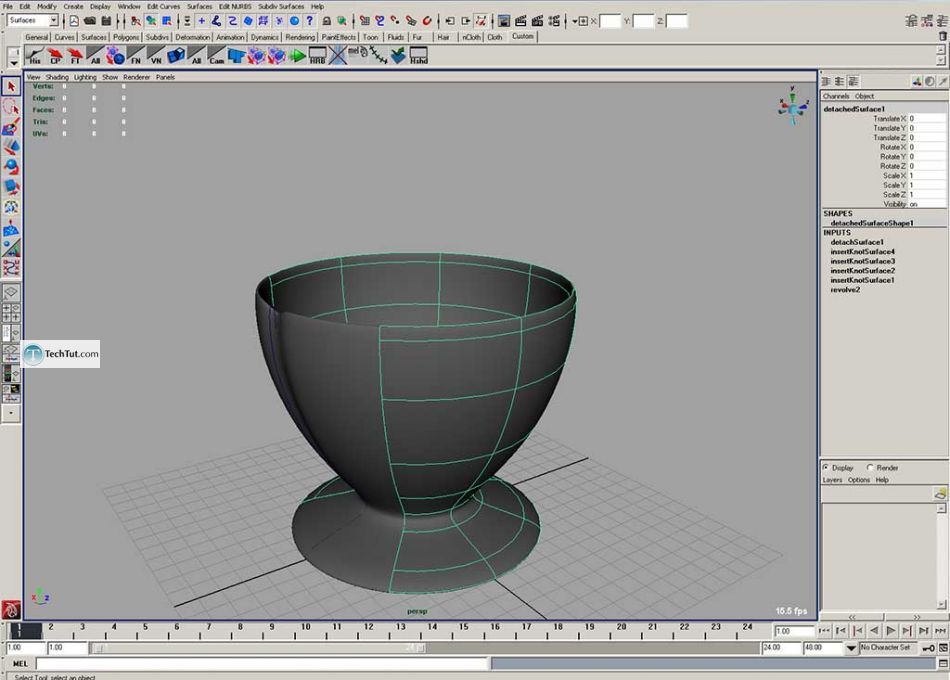Screen dimensions: 950x680
Task: Open the Layers menu in layer editor
Action: pyautogui.click(x=832, y=479)
